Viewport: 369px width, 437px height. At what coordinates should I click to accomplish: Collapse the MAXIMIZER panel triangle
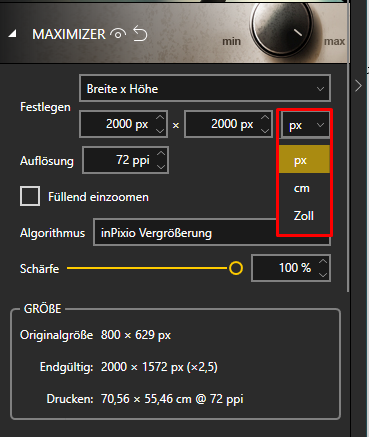point(12,34)
